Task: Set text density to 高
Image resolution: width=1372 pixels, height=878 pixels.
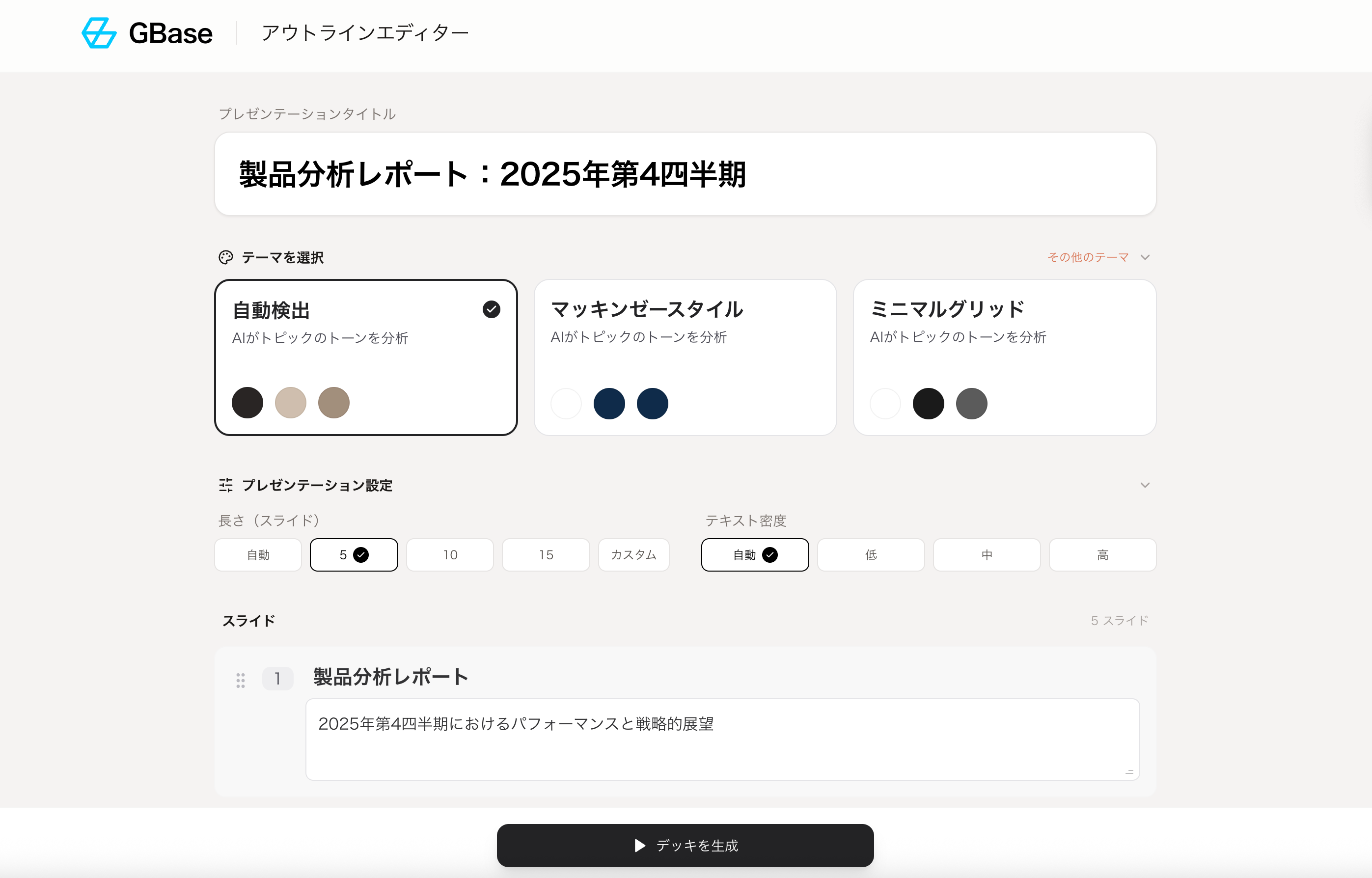Action: (x=1102, y=555)
